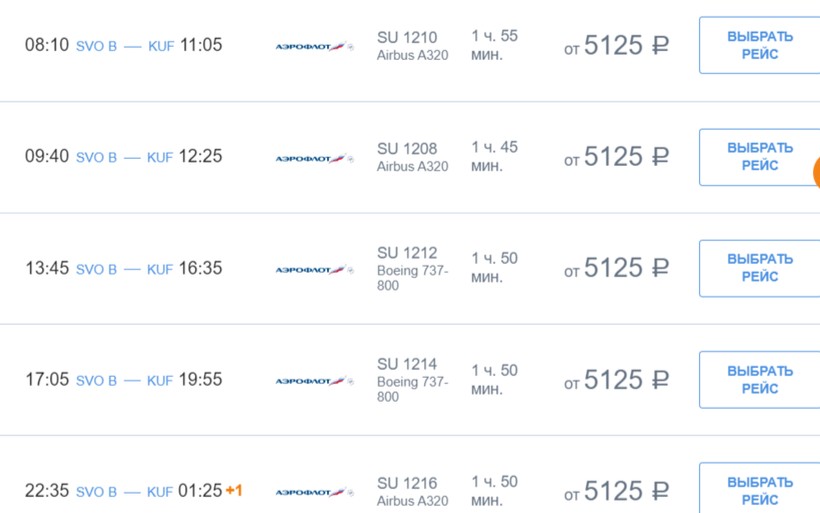Image resolution: width=820 pixels, height=513 pixels.
Task: Open KUF link on the 17:05 flight
Action: [x=160, y=381]
